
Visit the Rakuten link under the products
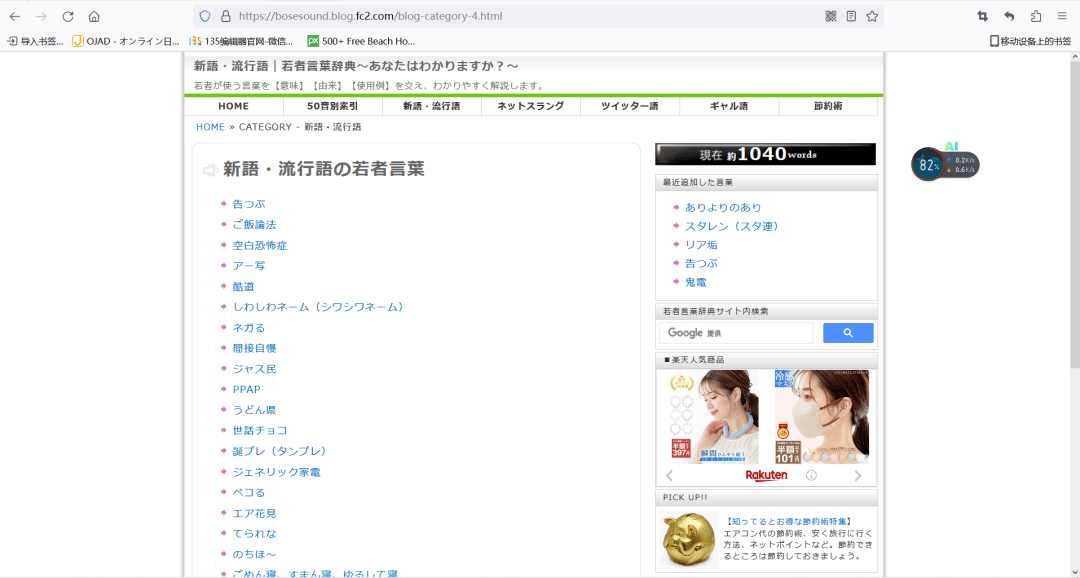(x=766, y=474)
